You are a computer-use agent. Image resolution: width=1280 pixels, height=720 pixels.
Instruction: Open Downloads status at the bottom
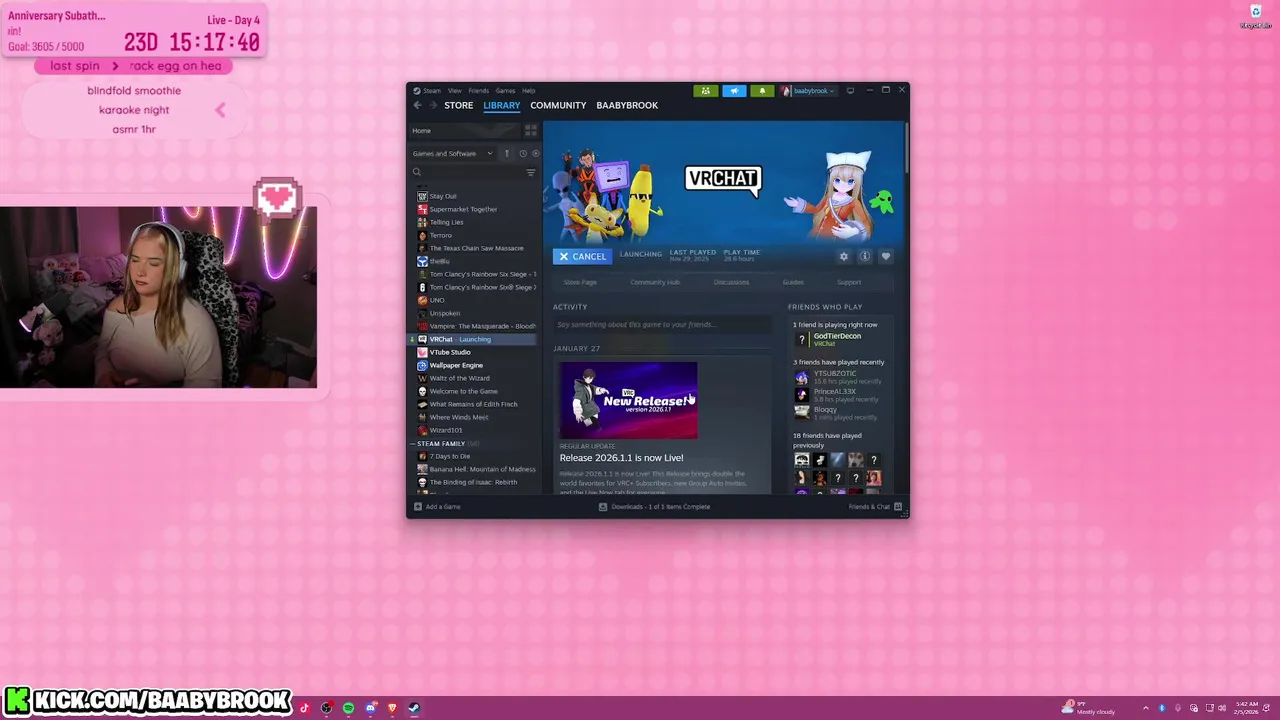(x=655, y=507)
